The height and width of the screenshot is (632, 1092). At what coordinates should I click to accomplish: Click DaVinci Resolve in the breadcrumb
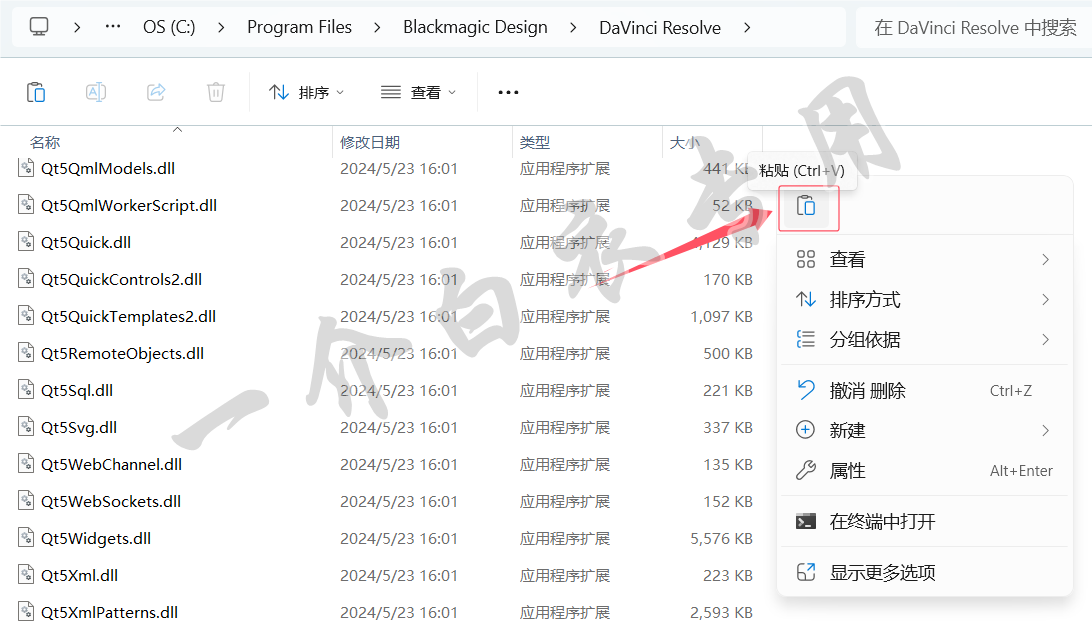pos(660,28)
